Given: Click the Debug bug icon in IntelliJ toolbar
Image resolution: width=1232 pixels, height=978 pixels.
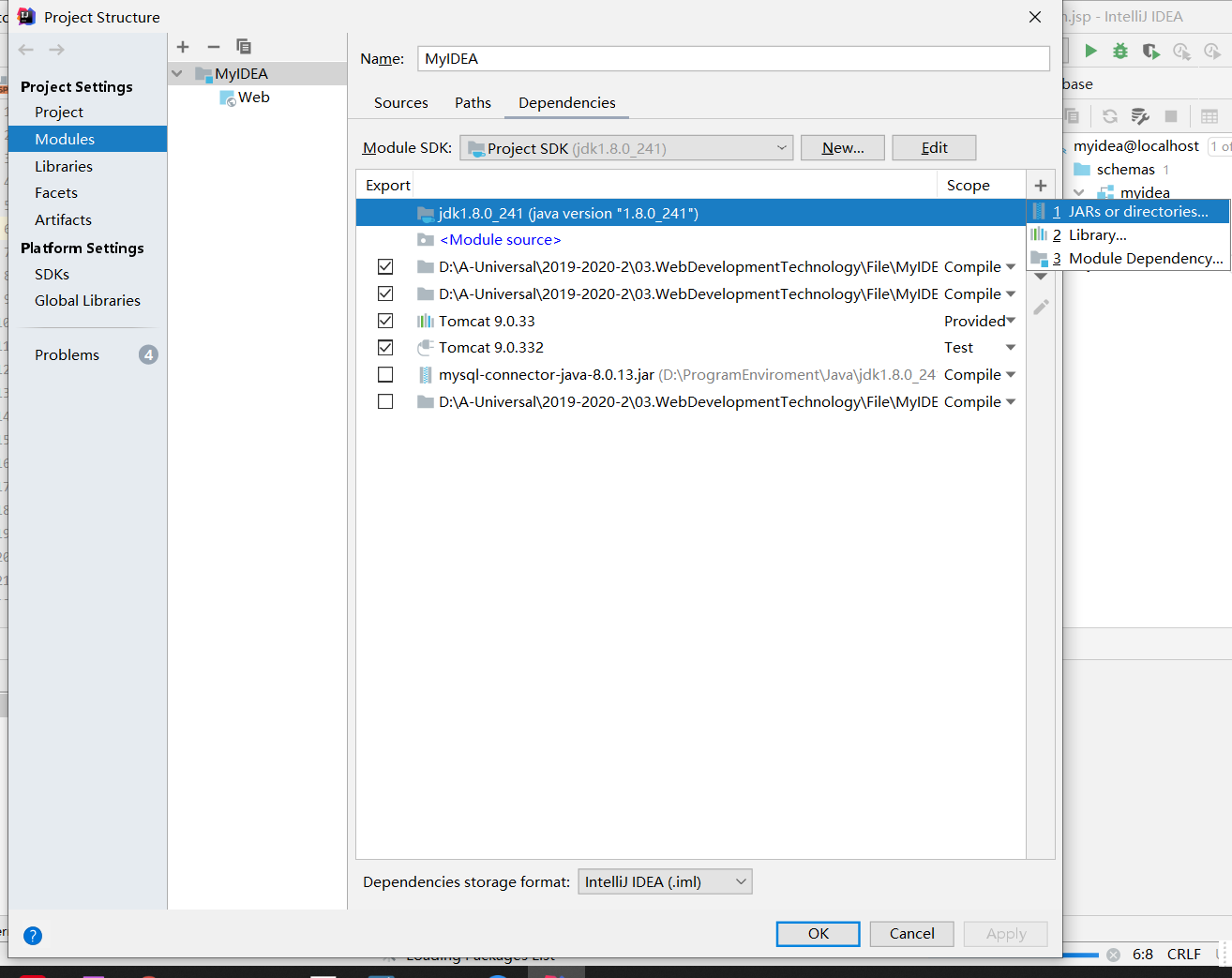Looking at the screenshot, I should [1120, 51].
